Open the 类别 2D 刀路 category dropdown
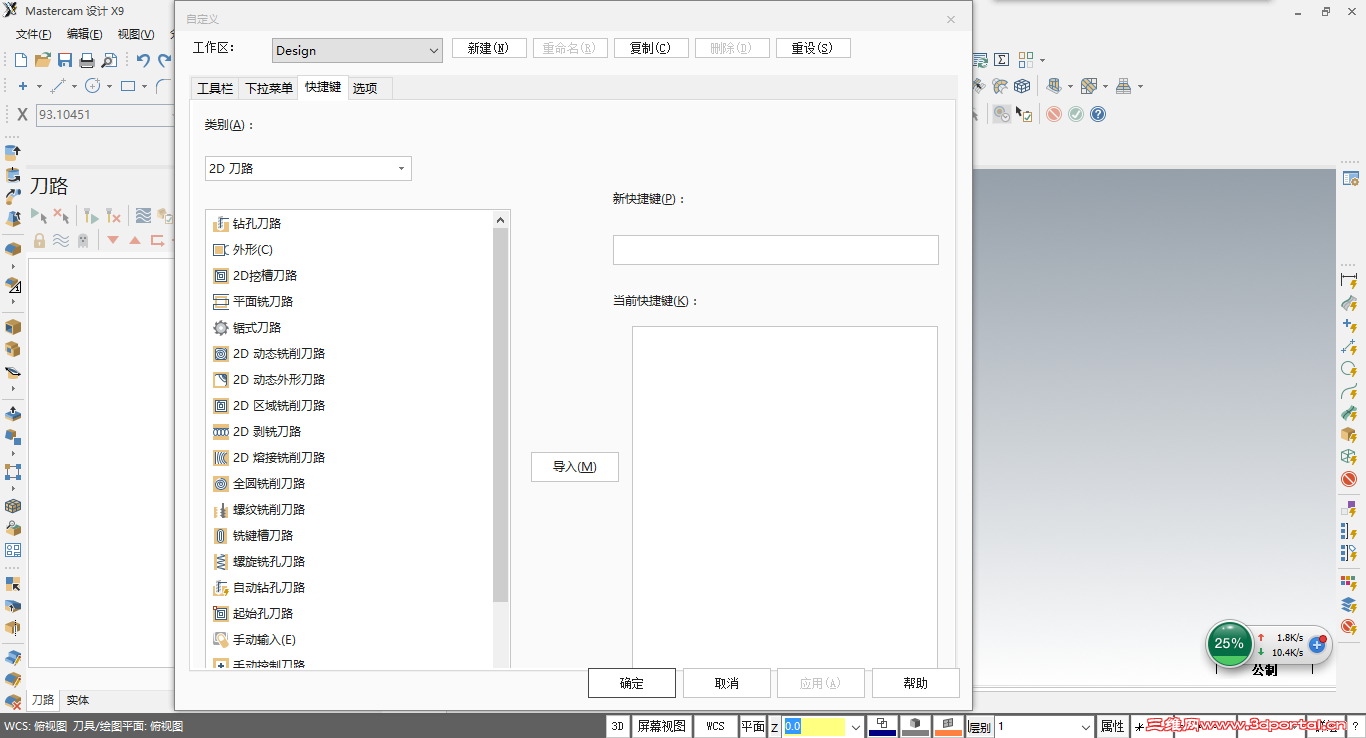 [308, 168]
